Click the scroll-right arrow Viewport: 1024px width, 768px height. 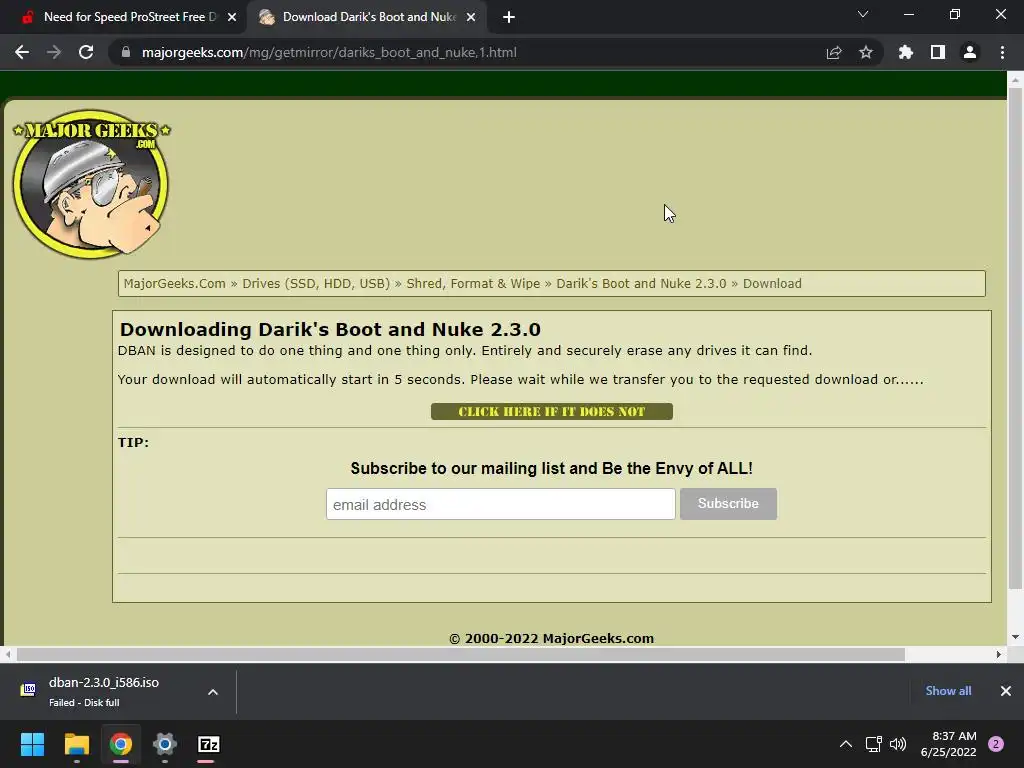coord(999,654)
